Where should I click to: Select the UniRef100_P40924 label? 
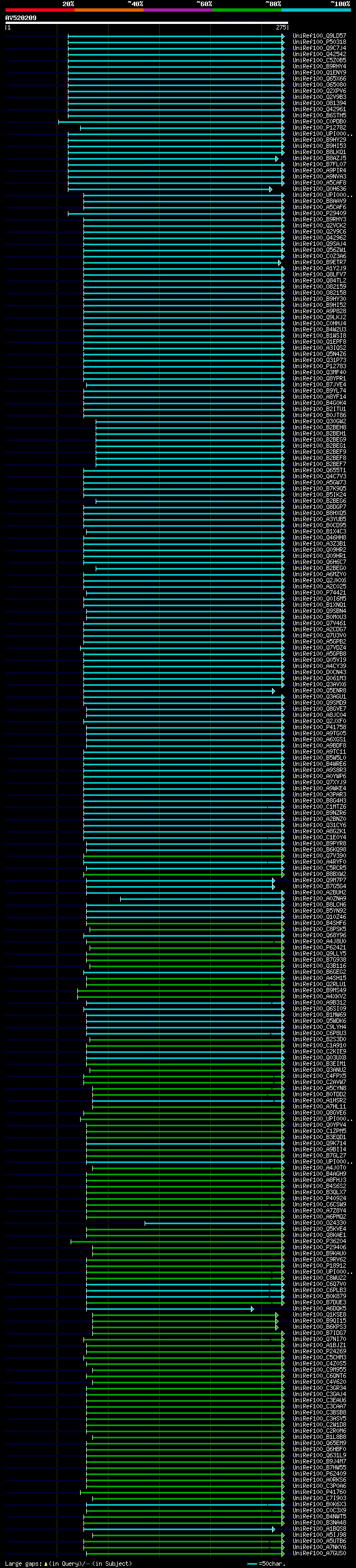point(319,1199)
